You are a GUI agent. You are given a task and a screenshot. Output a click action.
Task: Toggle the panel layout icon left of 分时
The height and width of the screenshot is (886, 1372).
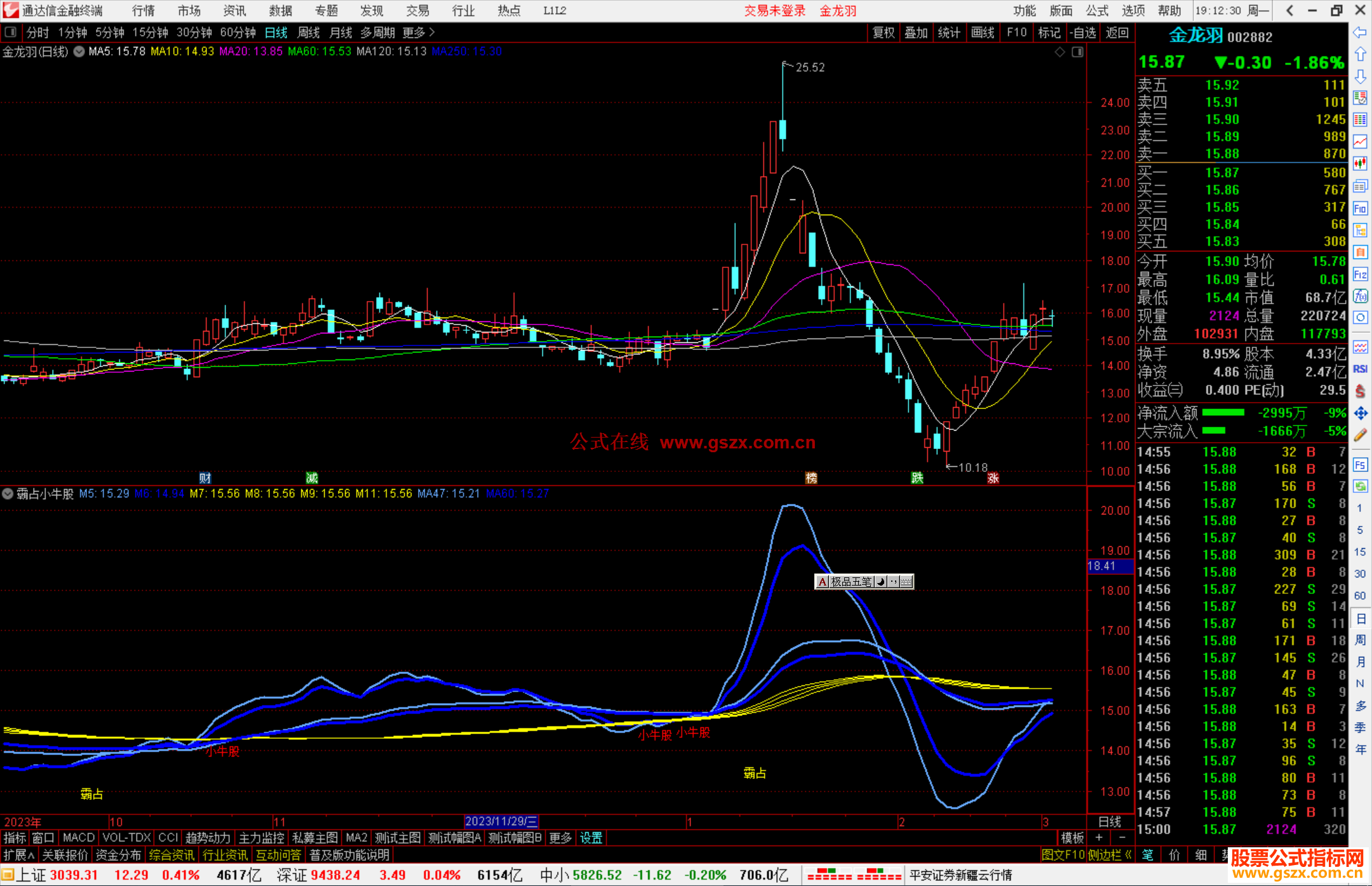[11, 32]
